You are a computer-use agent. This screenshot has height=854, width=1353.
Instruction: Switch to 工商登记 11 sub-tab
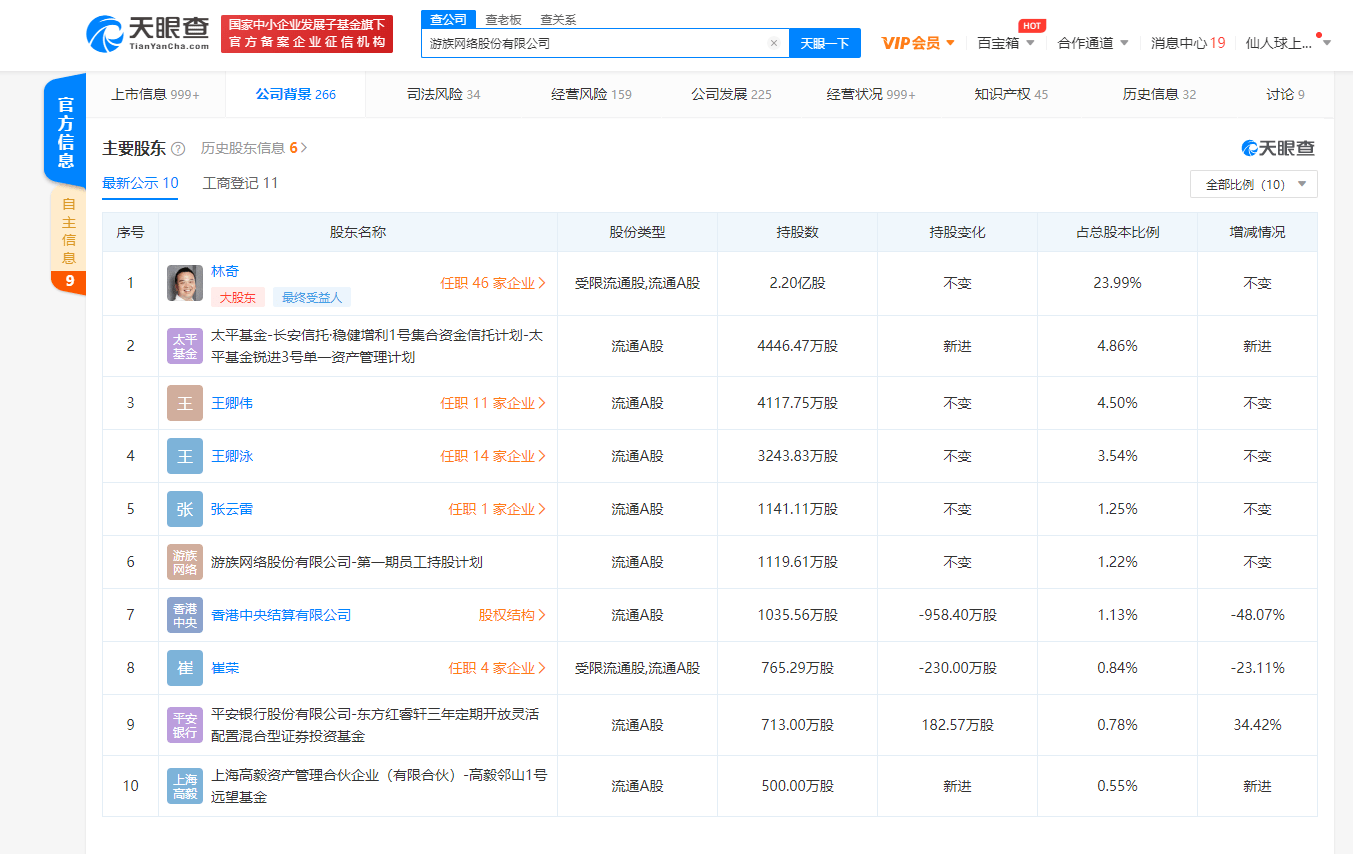point(240,183)
